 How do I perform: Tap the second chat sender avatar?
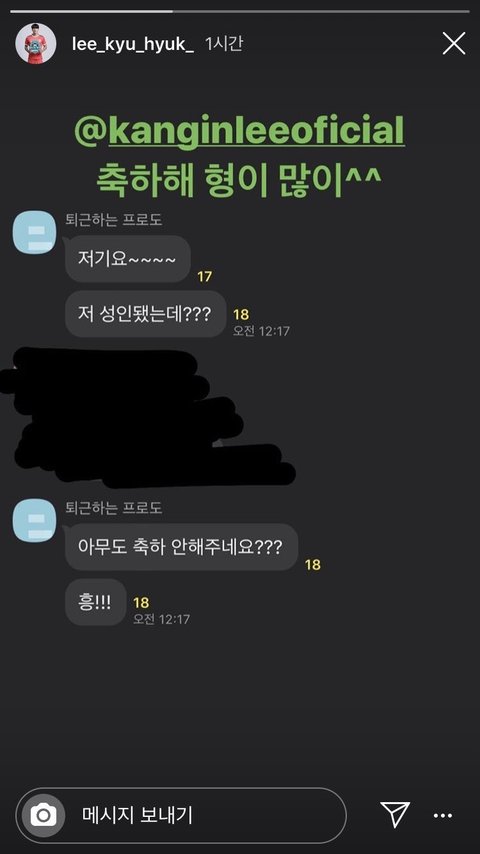coord(34,521)
